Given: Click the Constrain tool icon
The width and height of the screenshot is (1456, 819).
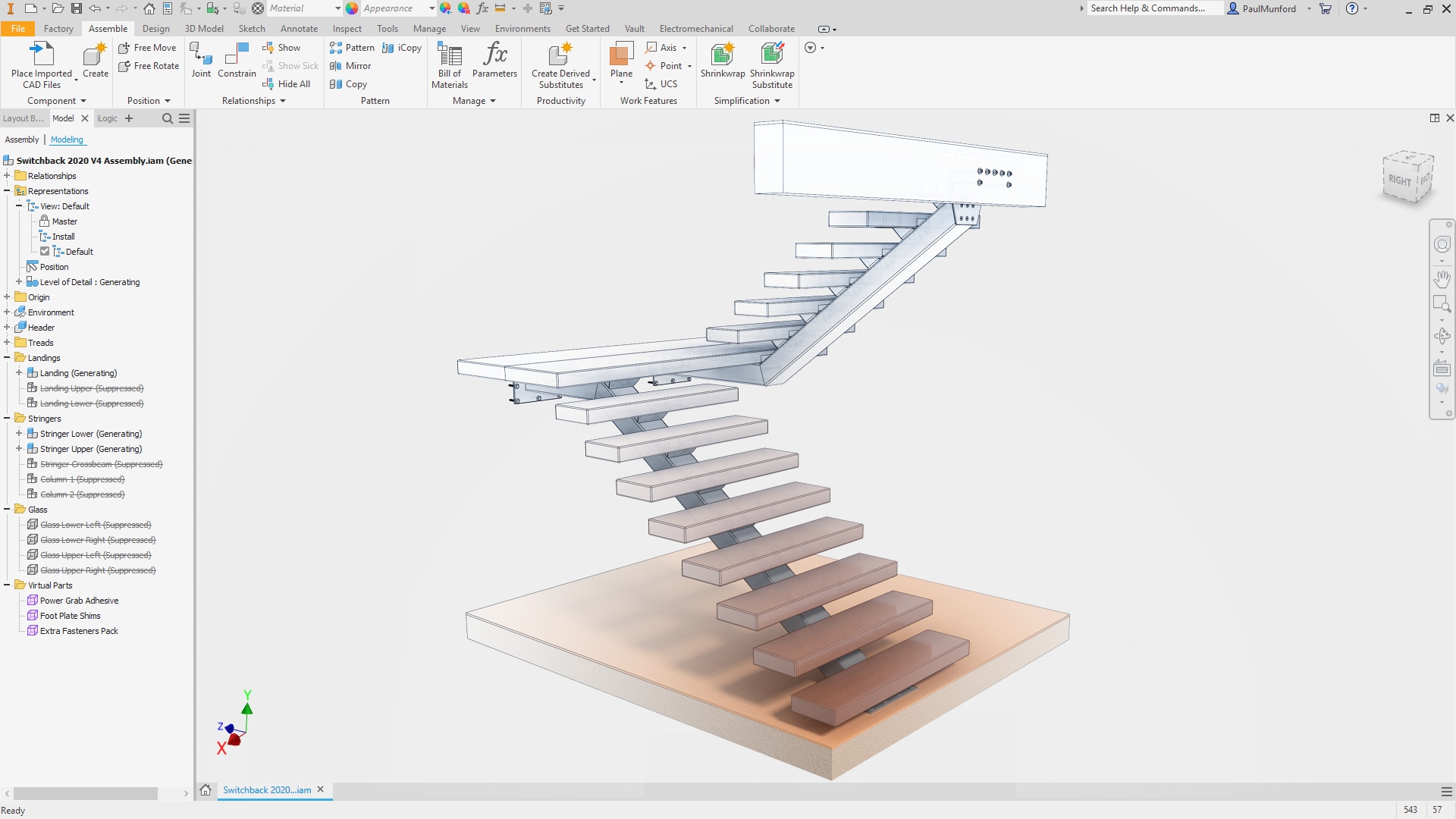Looking at the screenshot, I should point(237,55).
